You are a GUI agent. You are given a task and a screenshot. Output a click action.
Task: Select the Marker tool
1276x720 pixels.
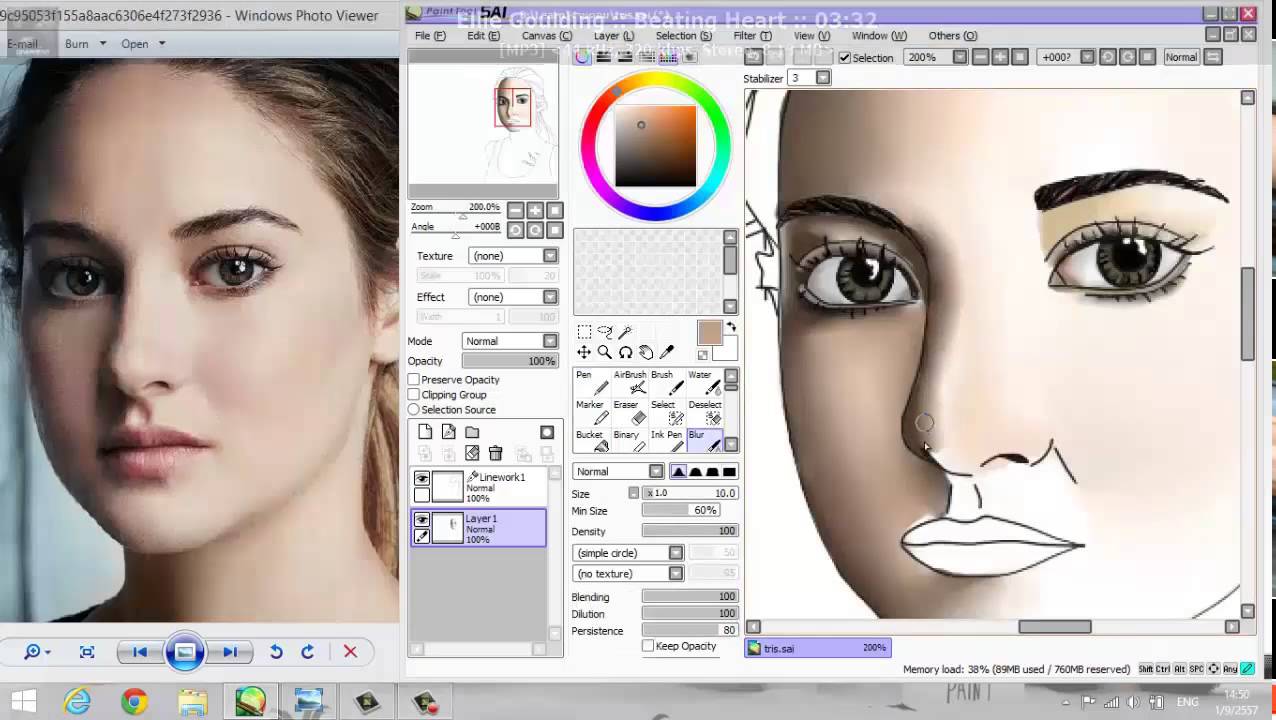(x=590, y=412)
